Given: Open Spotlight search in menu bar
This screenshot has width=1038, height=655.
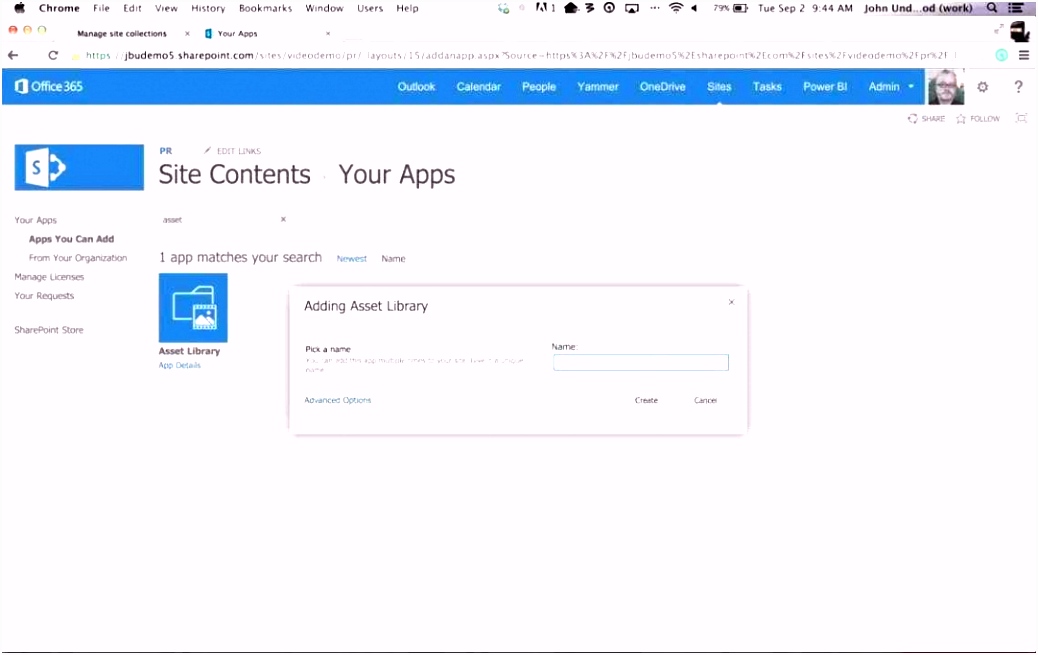Looking at the screenshot, I should pyautogui.click(x=991, y=8).
